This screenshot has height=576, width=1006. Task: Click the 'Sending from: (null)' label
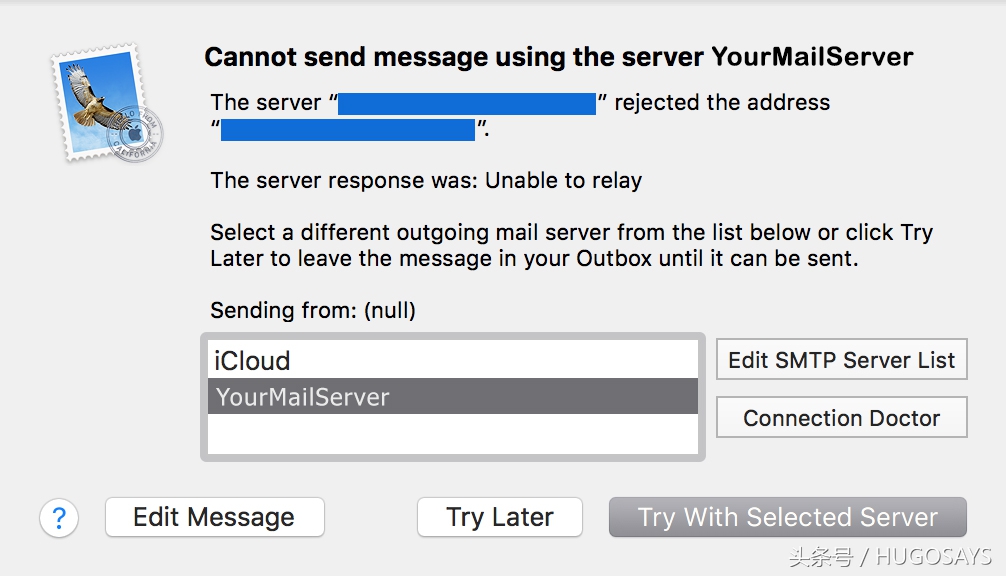pos(313,310)
